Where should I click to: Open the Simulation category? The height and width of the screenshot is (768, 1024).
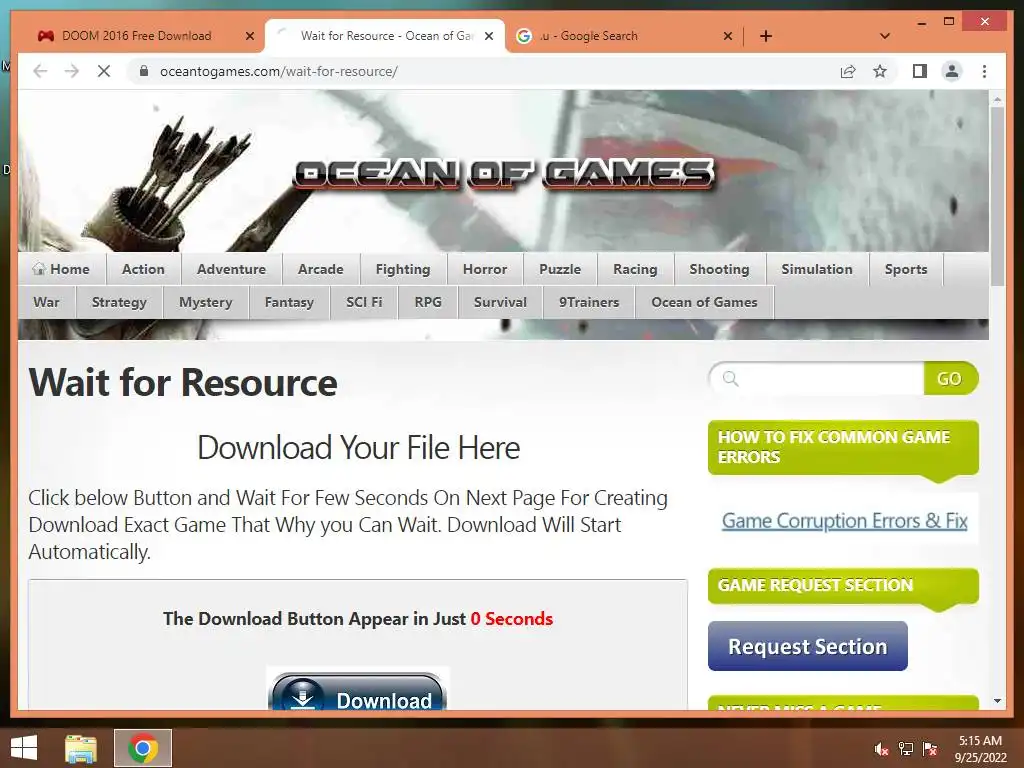pos(816,269)
